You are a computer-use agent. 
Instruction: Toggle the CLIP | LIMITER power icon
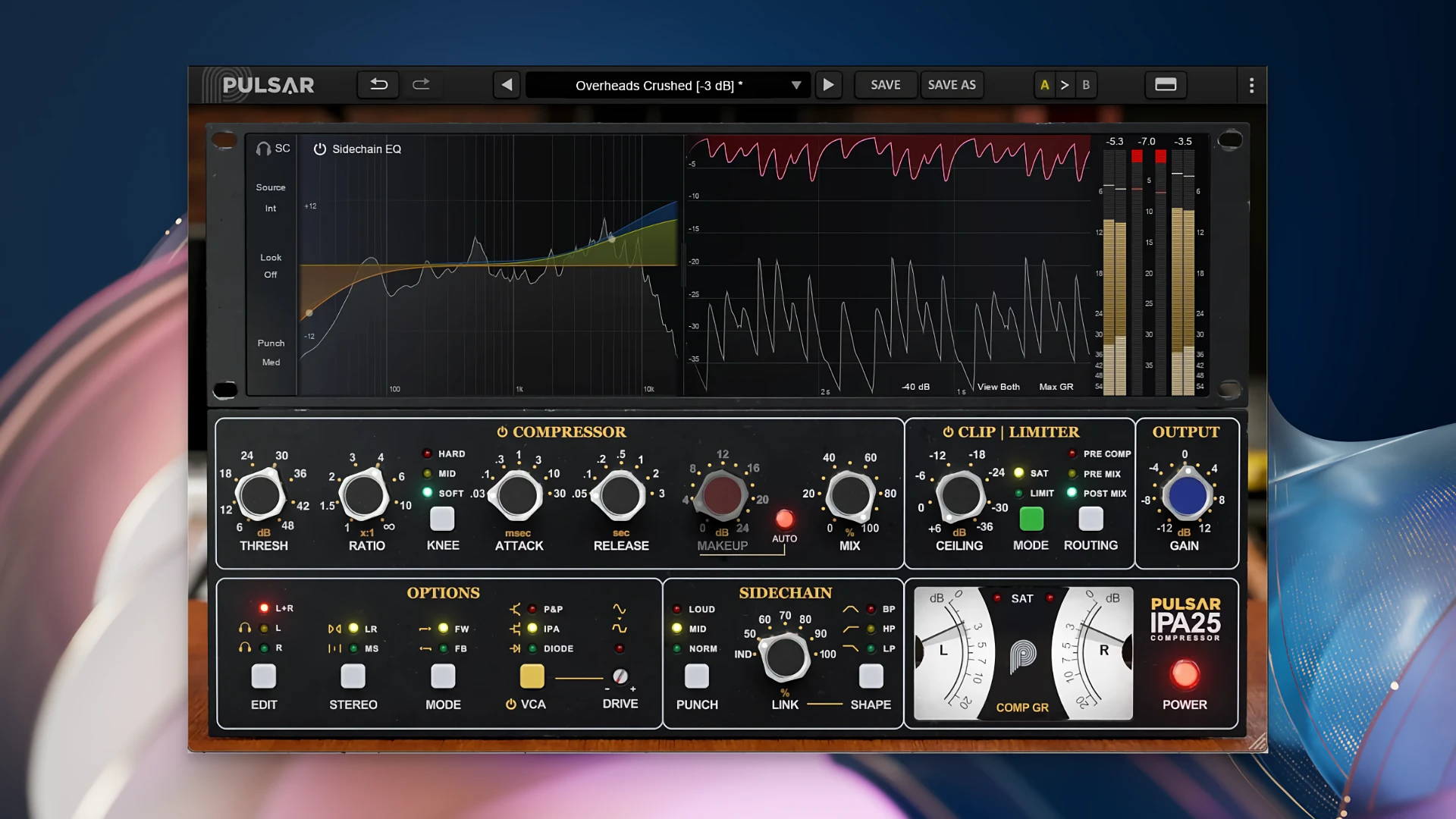948,432
